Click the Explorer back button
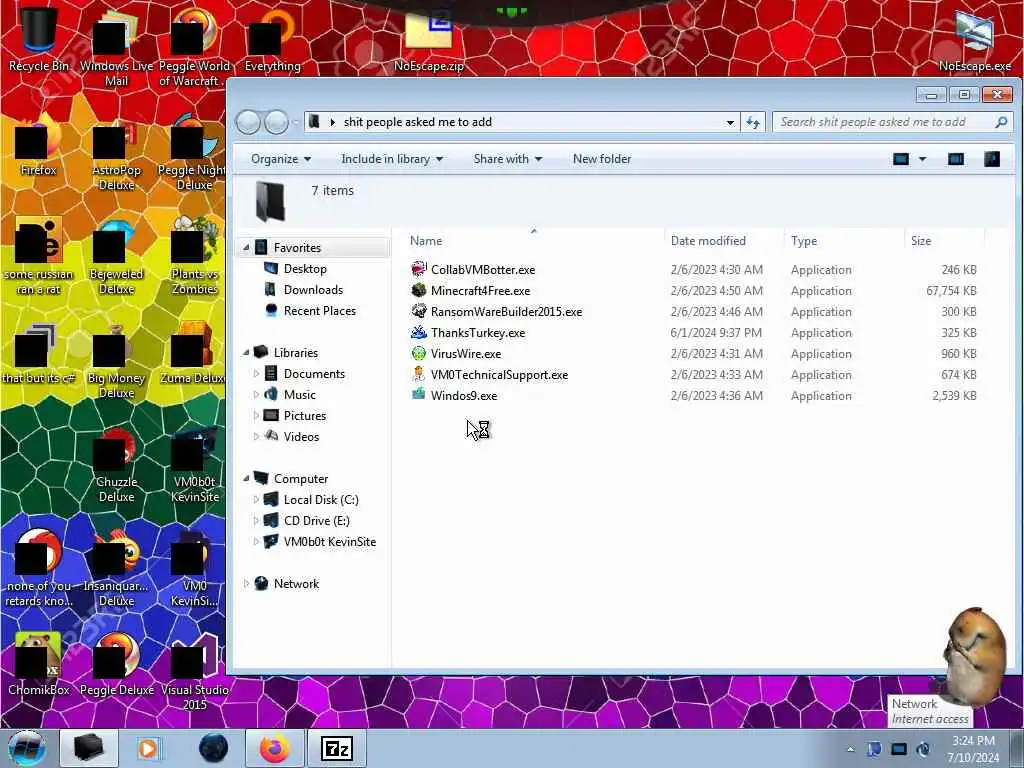 coord(248,122)
